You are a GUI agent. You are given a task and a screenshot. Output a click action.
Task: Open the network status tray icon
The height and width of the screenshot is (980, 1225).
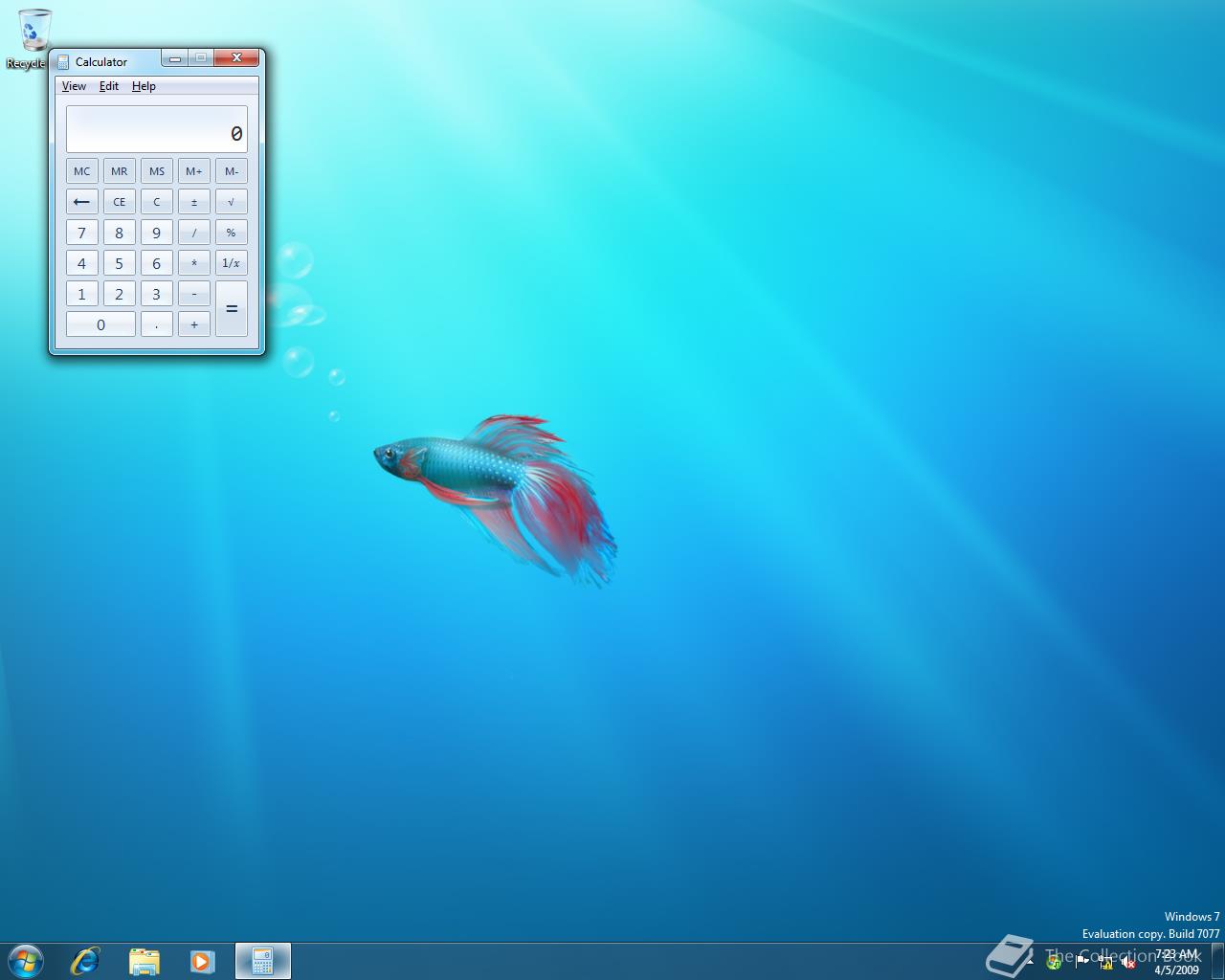pyautogui.click(x=1106, y=963)
